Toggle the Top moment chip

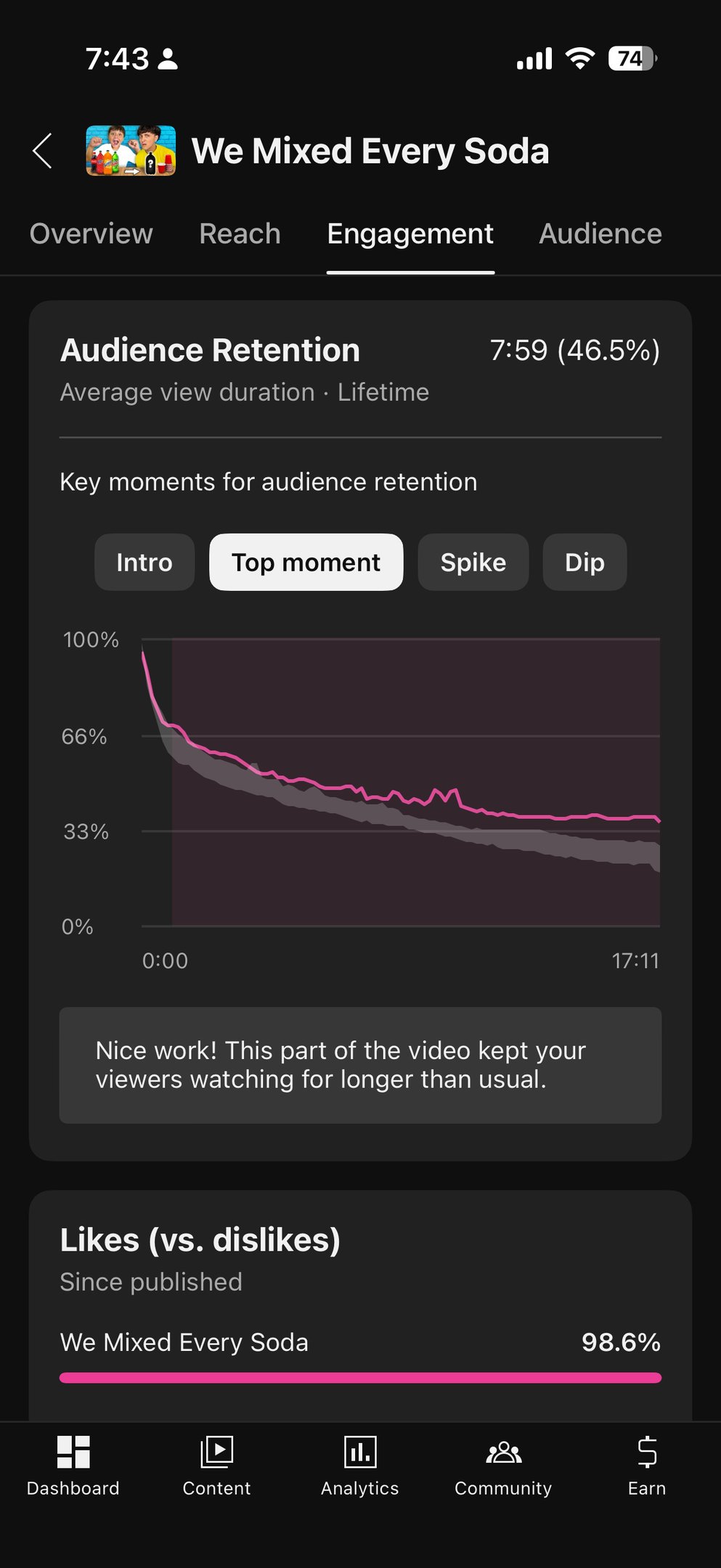[306, 563]
